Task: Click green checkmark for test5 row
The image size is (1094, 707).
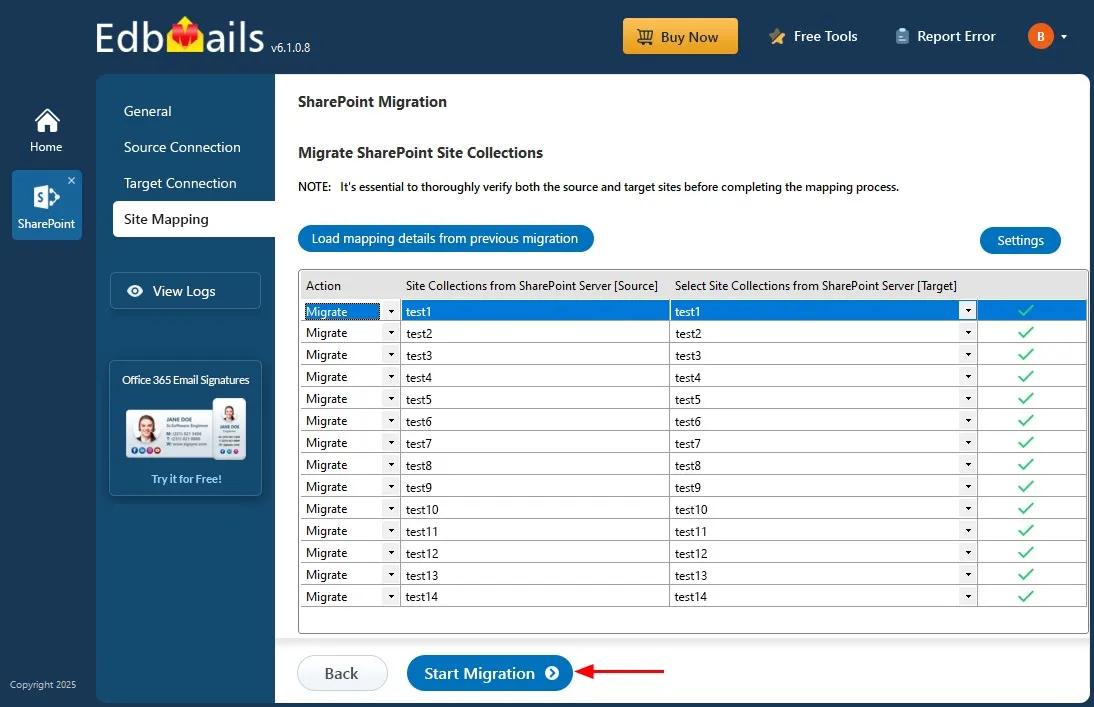Action: (1025, 399)
